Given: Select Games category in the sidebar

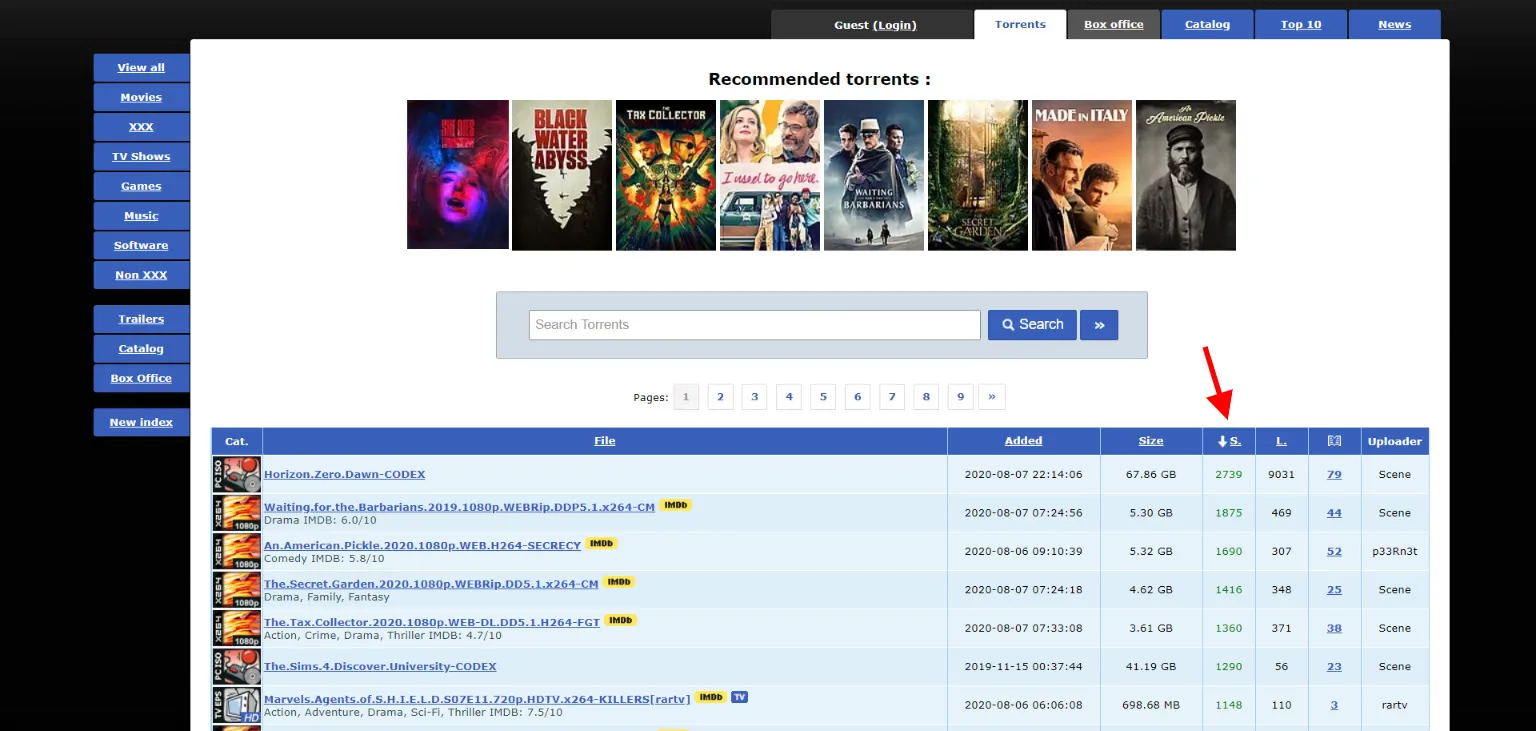Looking at the screenshot, I should pos(141,186).
